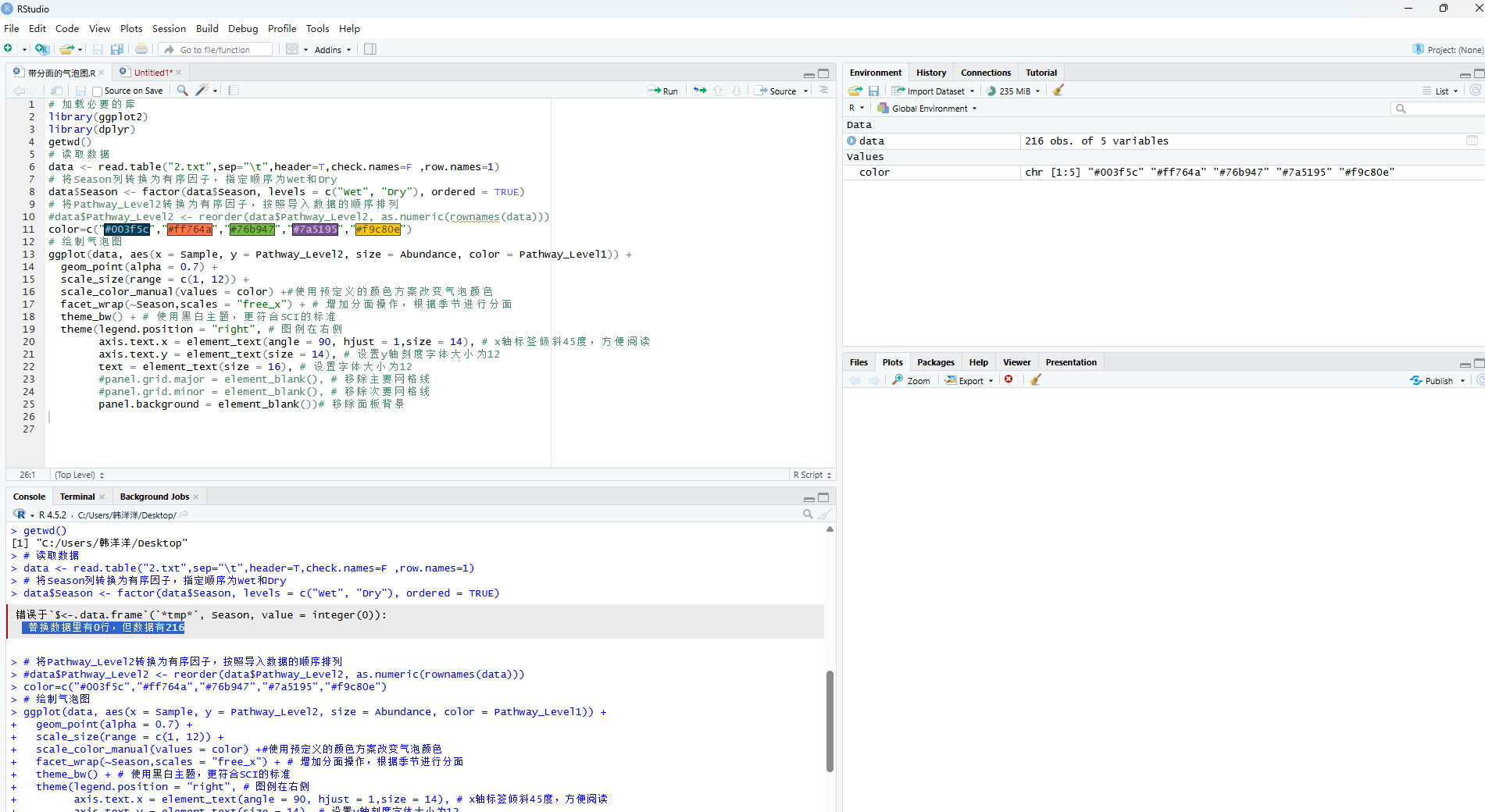Click the Code Tools magic wand icon
Image resolution: width=1485 pixels, height=812 pixels.
(x=202, y=91)
